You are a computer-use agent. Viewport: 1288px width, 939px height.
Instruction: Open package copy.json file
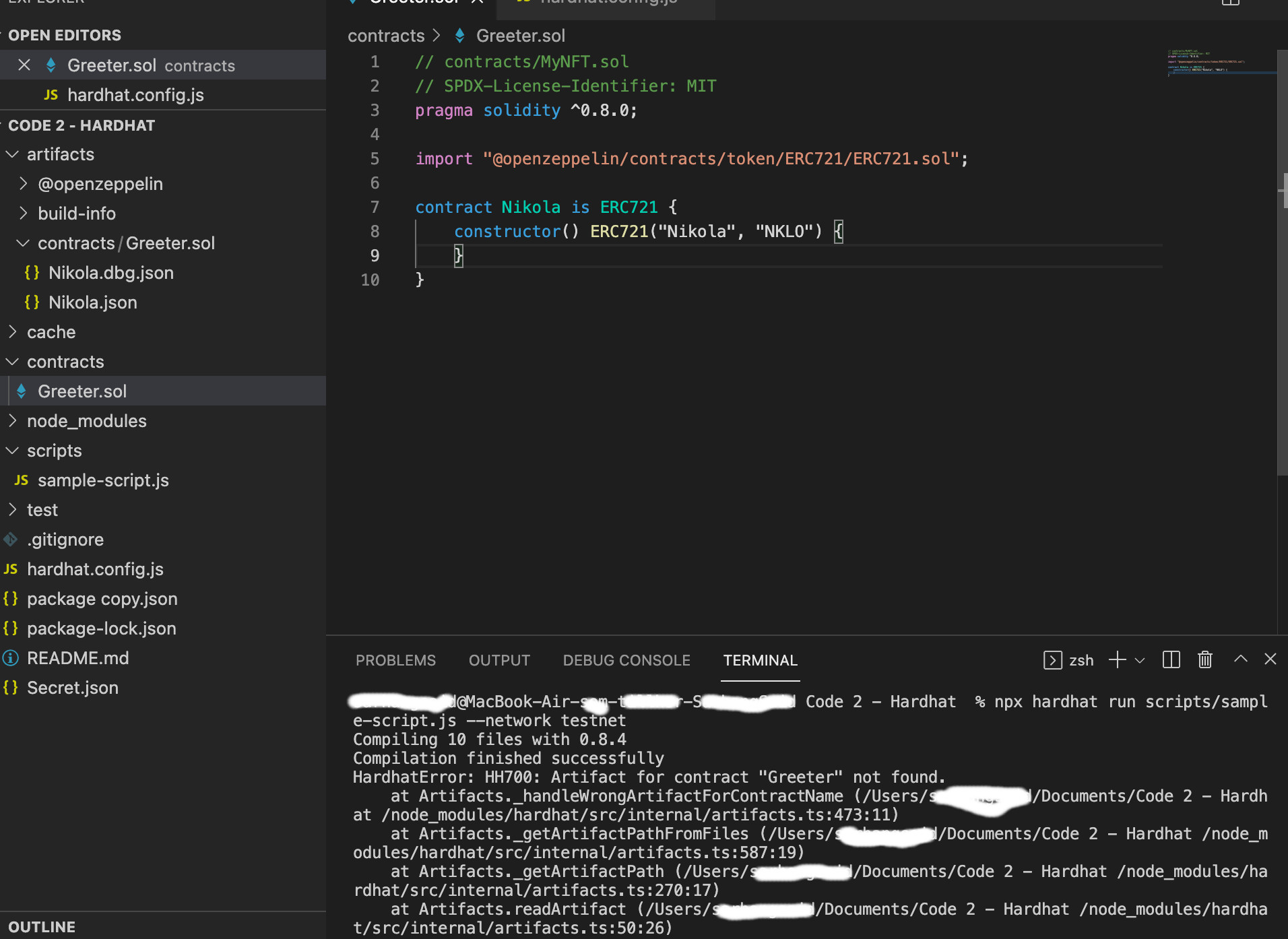163,599
